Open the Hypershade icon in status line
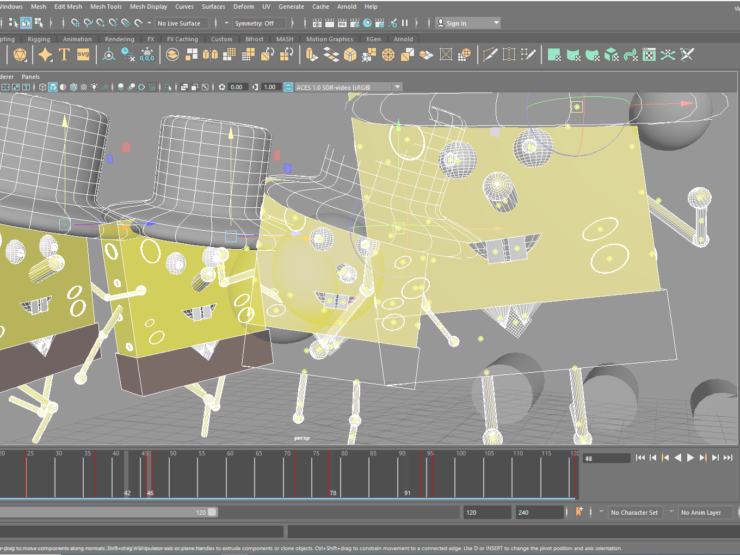740x555 pixels. (x=367, y=23)
